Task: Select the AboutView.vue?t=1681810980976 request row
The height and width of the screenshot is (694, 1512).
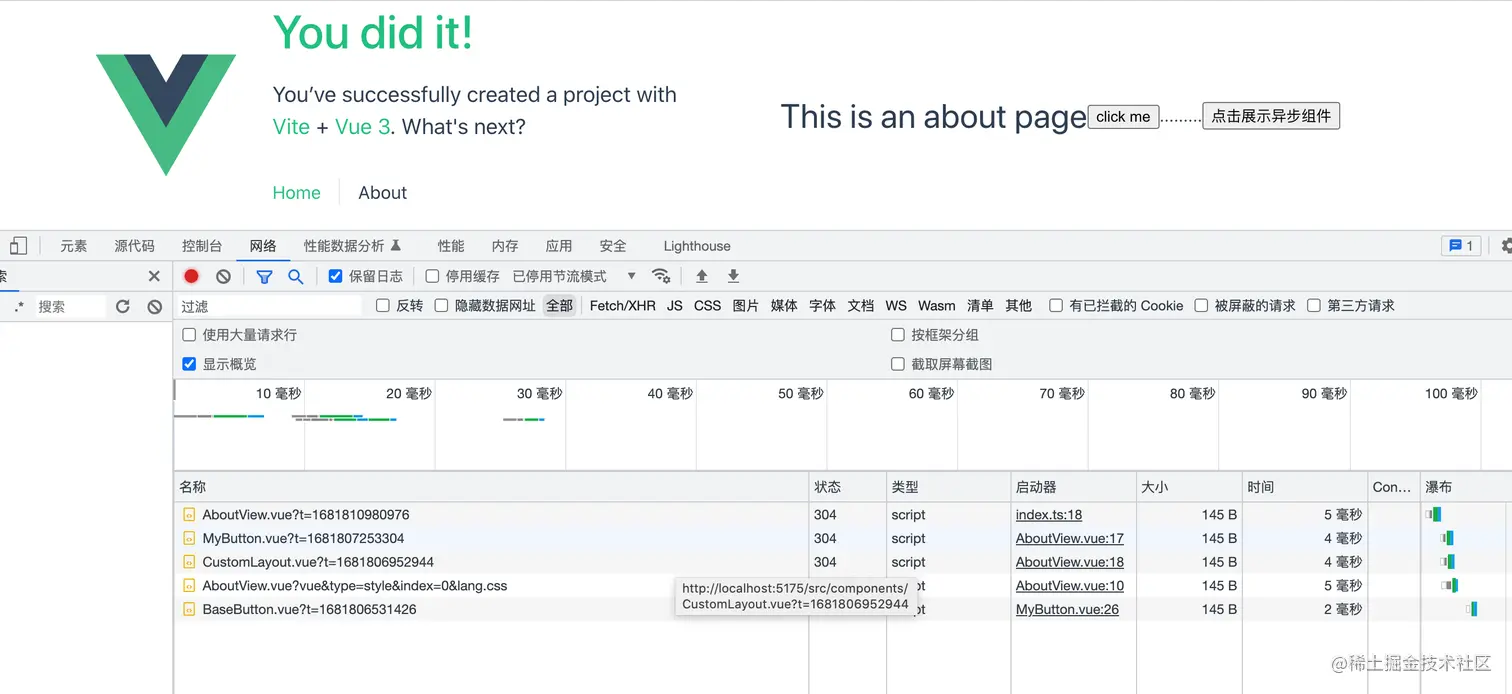Action: [840, 515]
